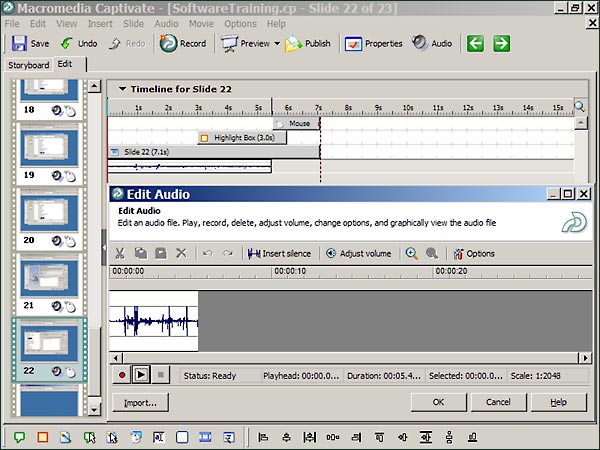Click Cancel in the Edit Audio dialog
The image size is (600, 450).
coord(499,402)
